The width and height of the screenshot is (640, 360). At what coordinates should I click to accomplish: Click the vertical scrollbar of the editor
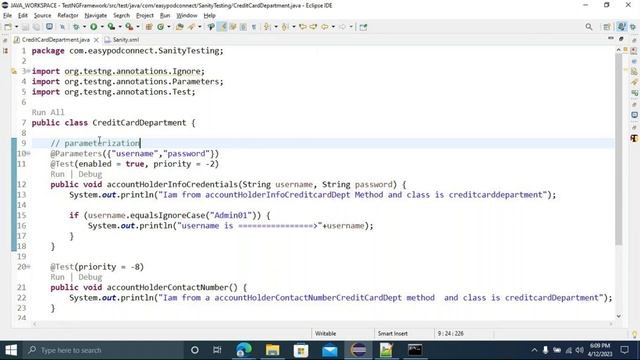click(x=619, y=149)
